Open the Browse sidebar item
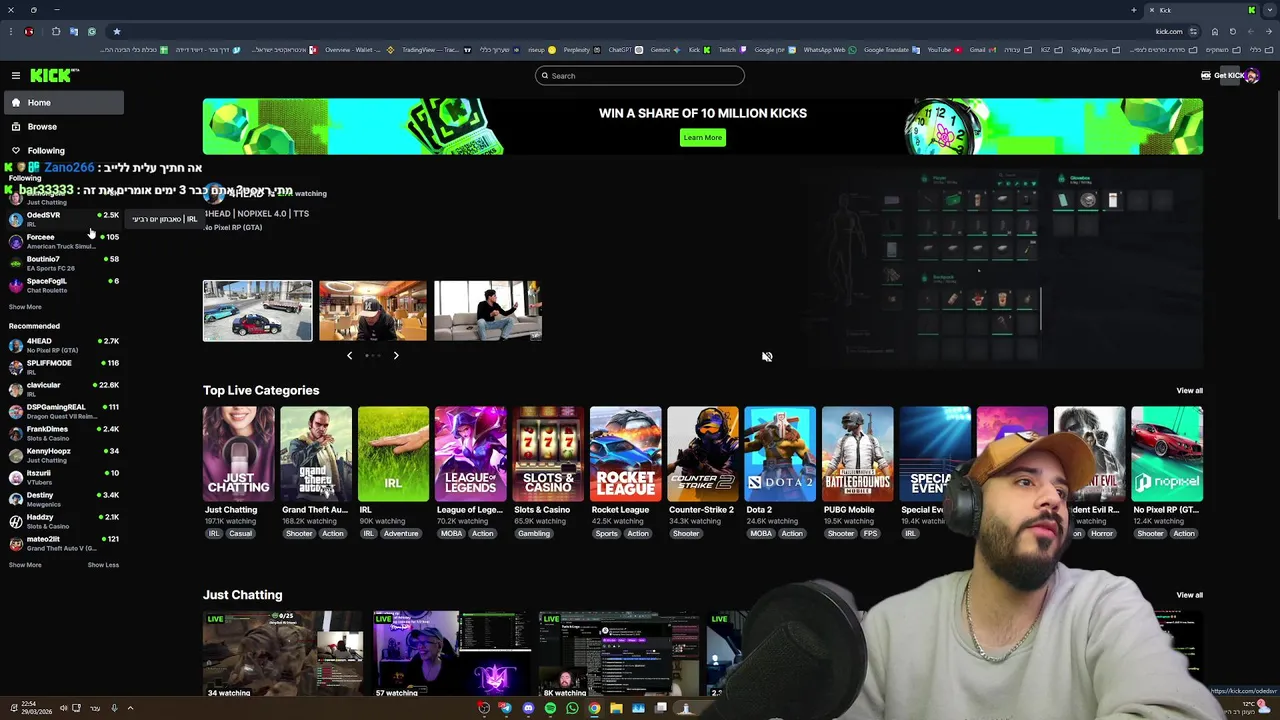This screenshot has width=1280, height=720. pyautogui.click(x=63, y=127)
